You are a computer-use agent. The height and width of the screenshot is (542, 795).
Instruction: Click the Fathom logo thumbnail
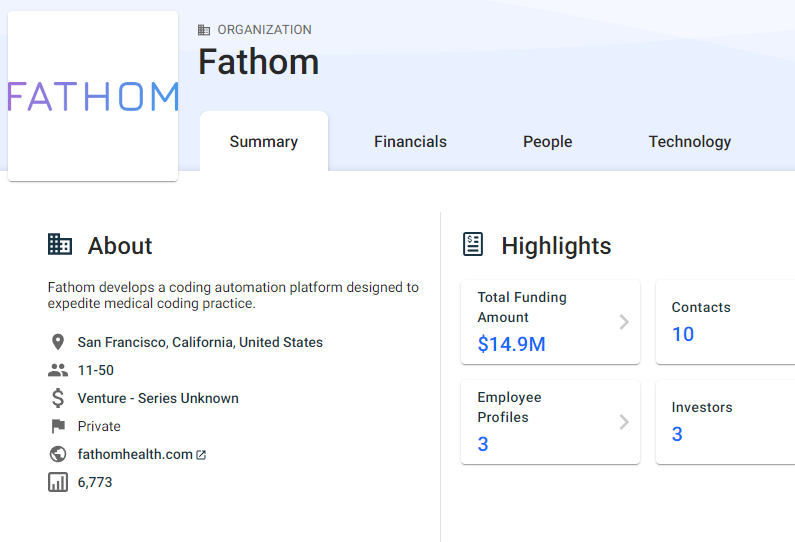click(x=93, y=96)
